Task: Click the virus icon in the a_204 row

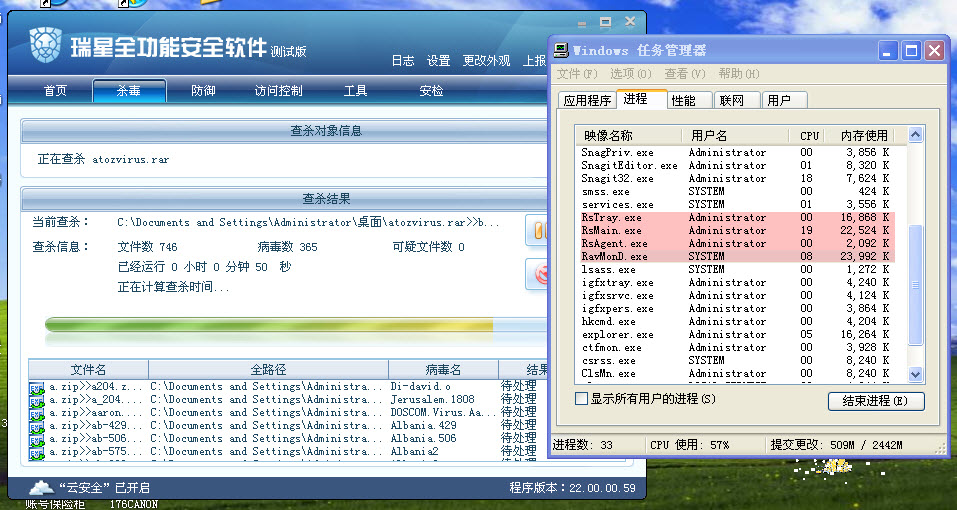Action: click(37, 400)
